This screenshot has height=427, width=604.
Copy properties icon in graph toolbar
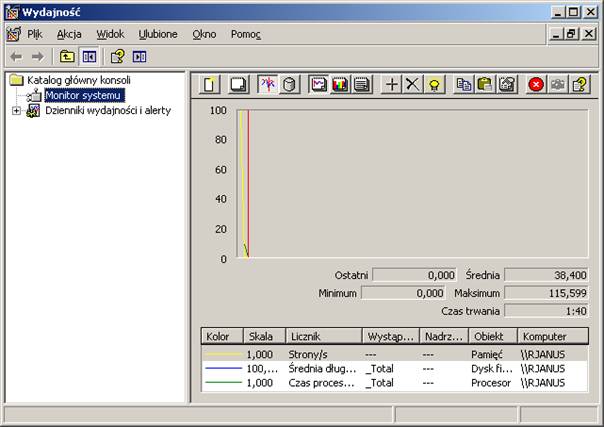pos(463,84)
